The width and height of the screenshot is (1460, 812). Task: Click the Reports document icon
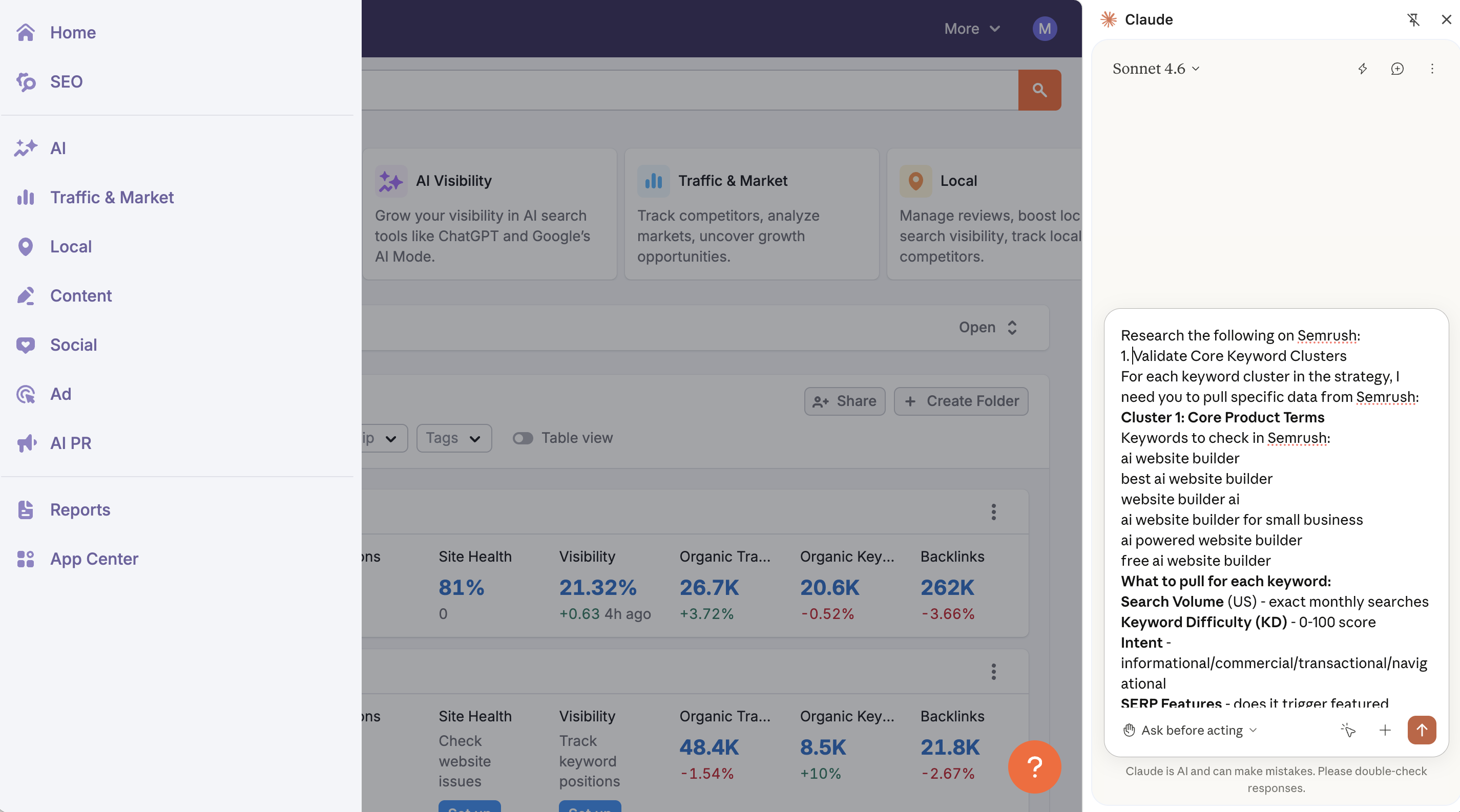point(26,509)
